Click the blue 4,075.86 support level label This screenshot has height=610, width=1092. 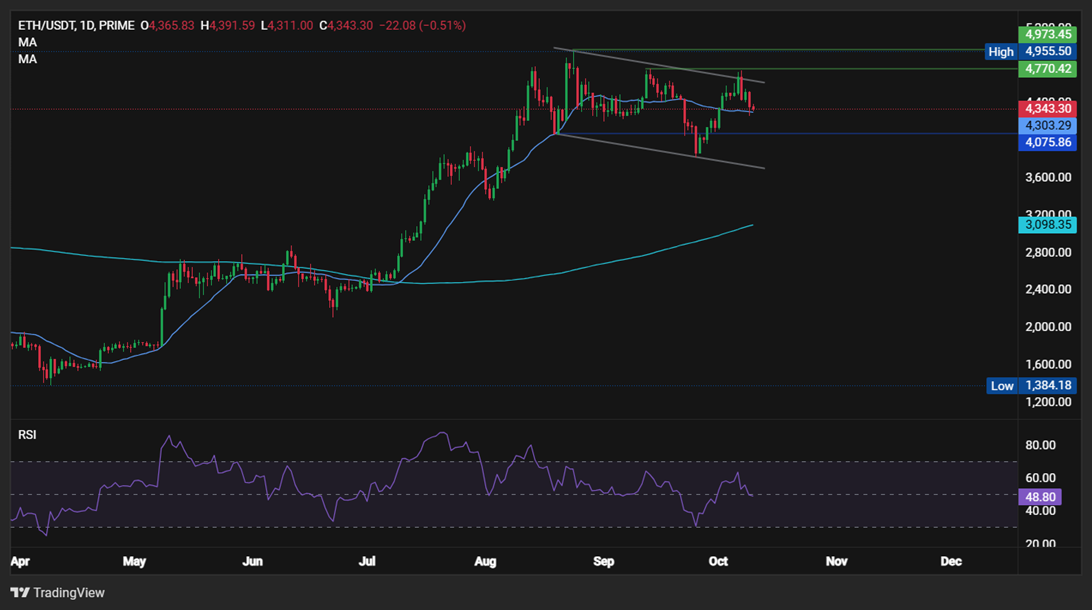[x=1047, y=143]
